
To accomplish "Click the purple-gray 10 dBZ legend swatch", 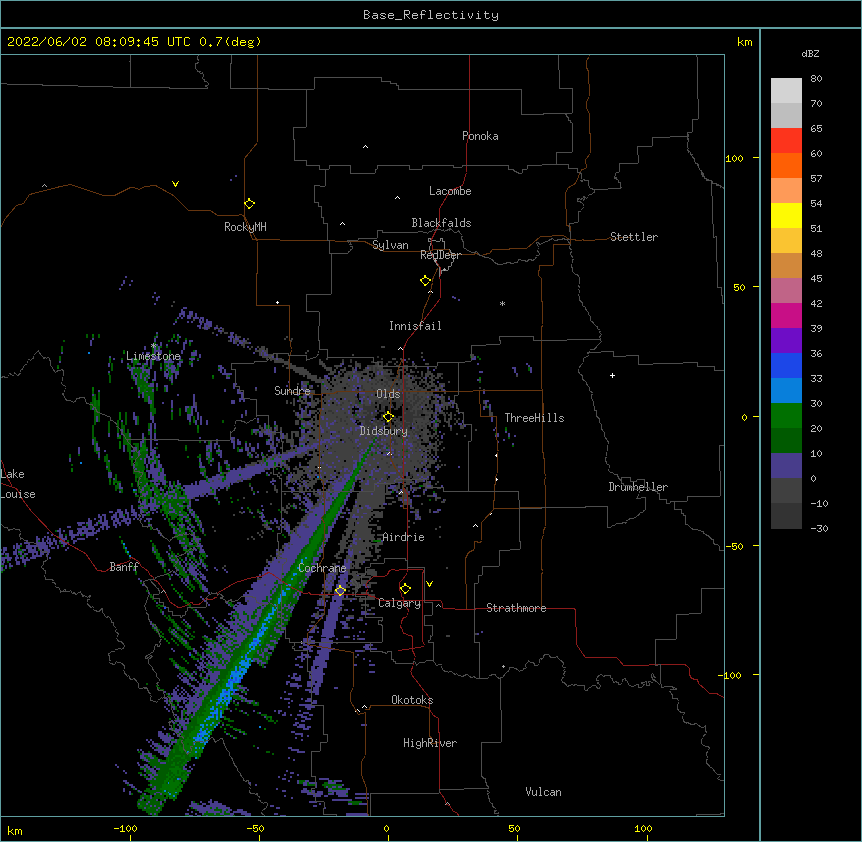I will pos(786,466).
